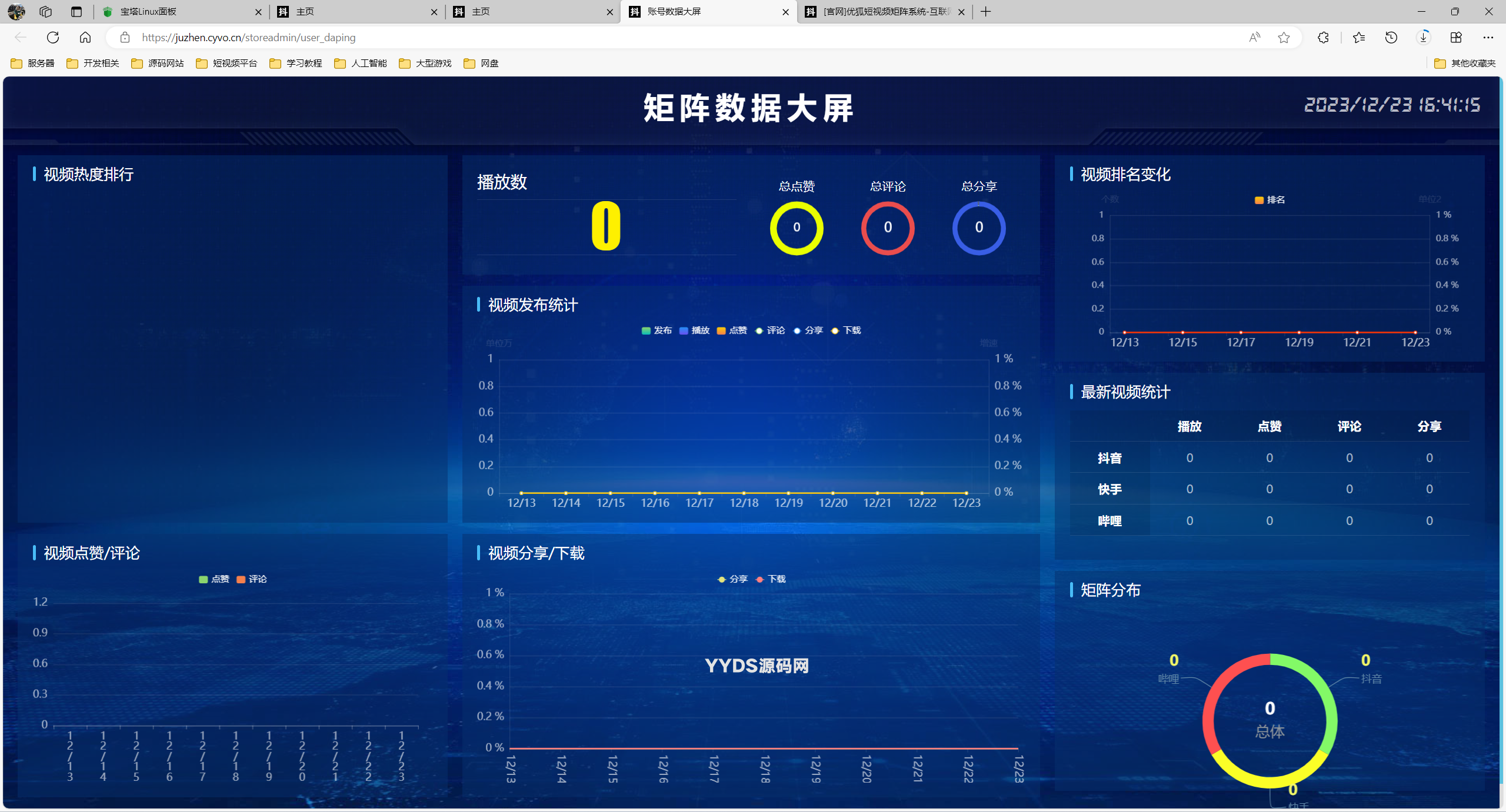Open browser settings and more menu
Viewport: 1506px width, 812px height.
pyautogui.click(x=1488, y=38)
